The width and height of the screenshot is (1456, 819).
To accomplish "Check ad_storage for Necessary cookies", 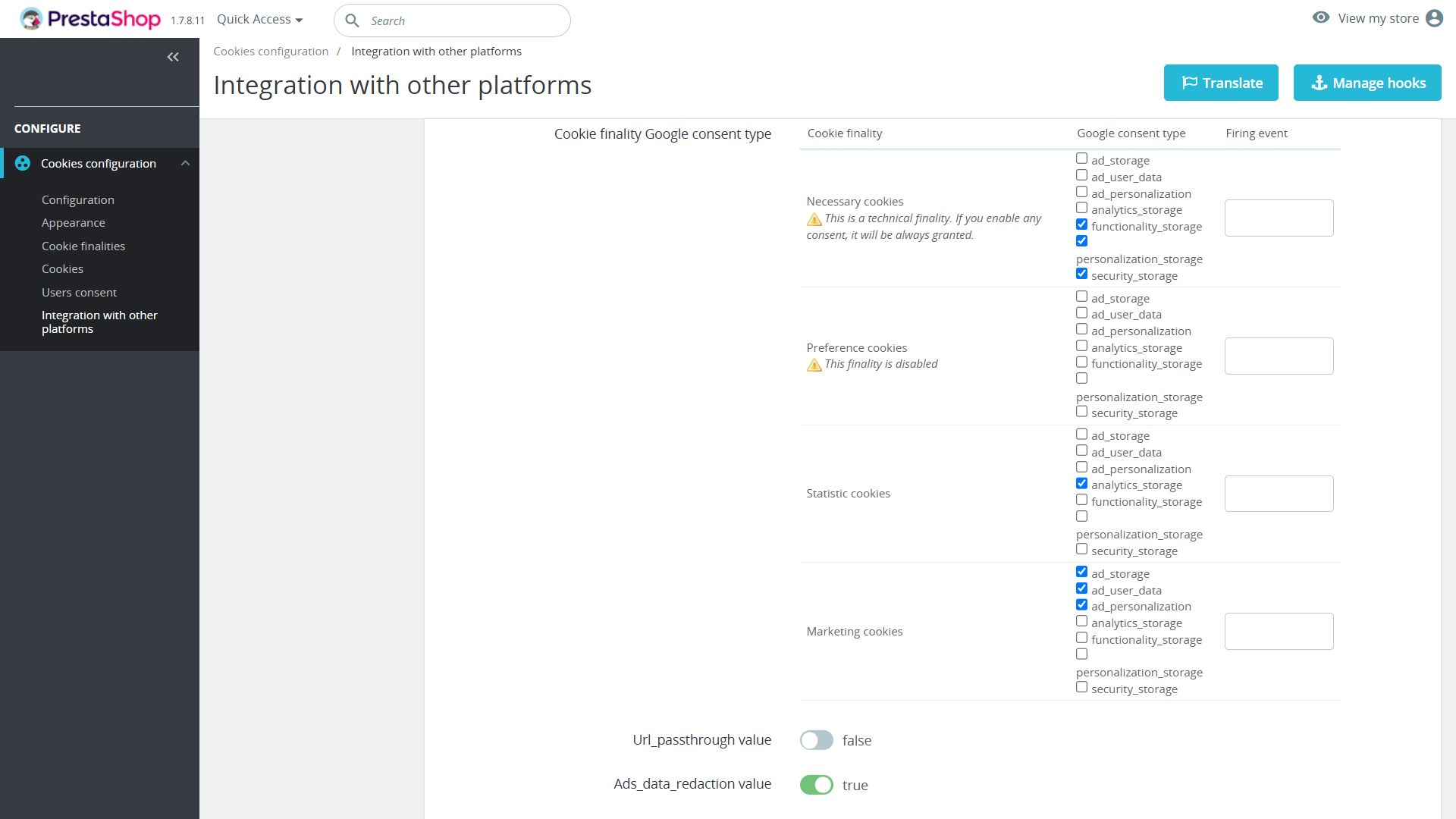I will pyautogui.click(x=1081, y=158).
